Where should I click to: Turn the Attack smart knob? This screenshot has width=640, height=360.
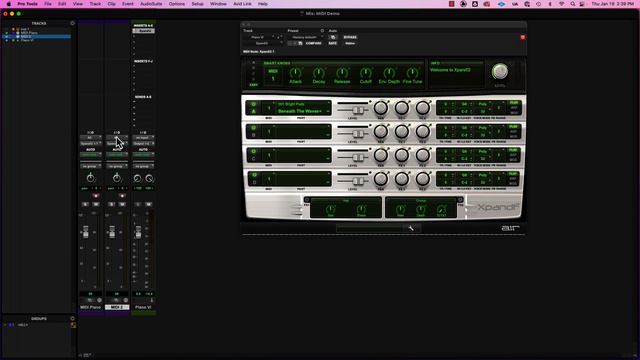[x=295, y=73]
